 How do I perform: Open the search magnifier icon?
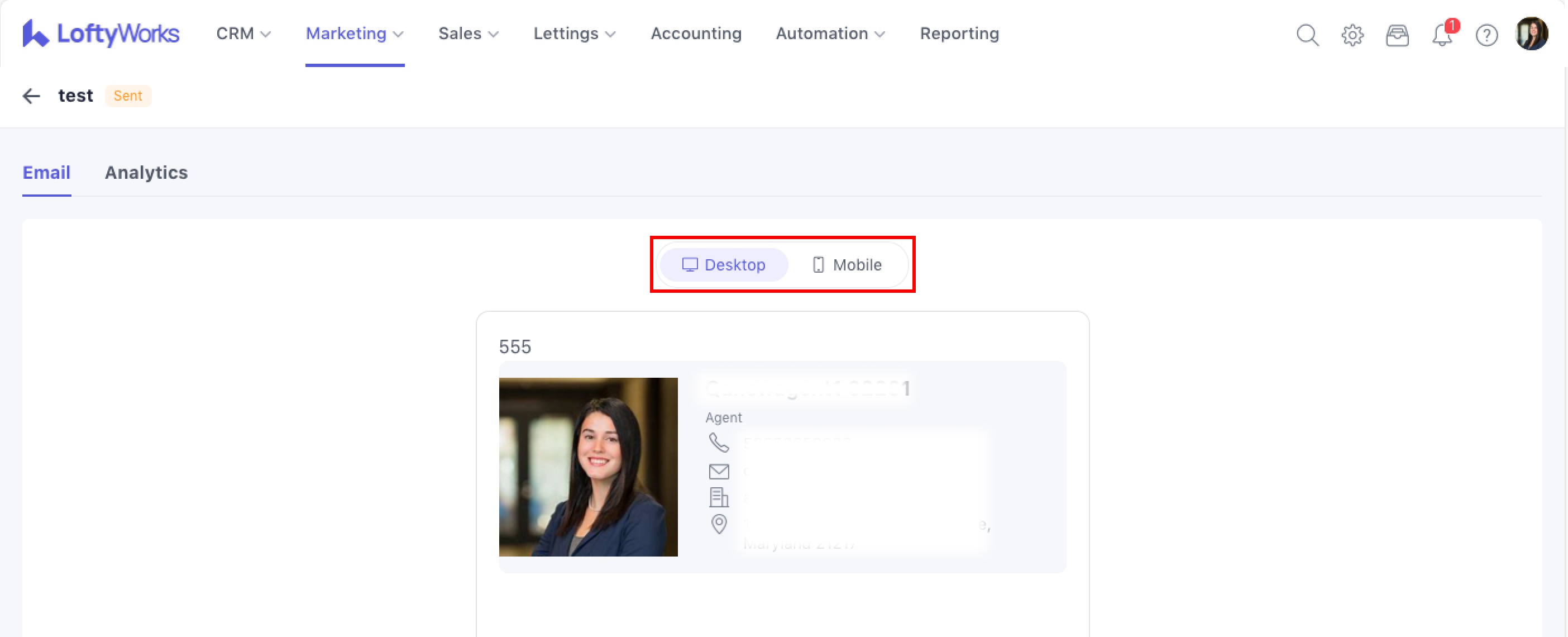(1307, 35)
